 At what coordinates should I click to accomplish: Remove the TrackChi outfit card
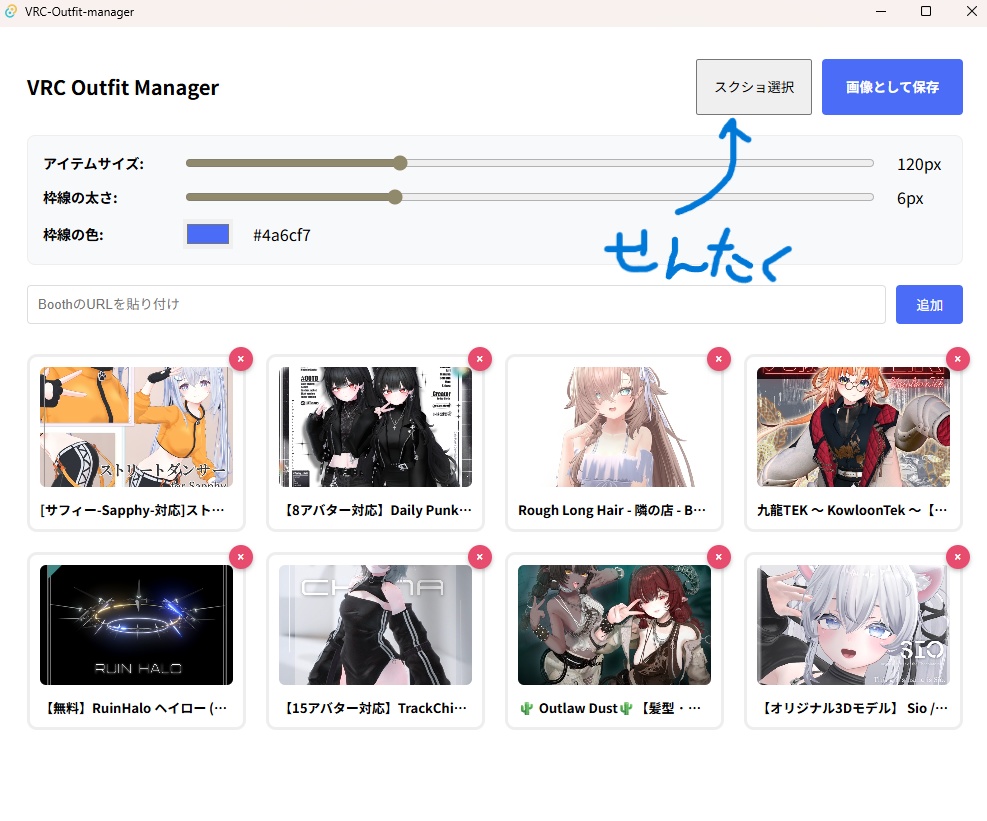point(479,556)
